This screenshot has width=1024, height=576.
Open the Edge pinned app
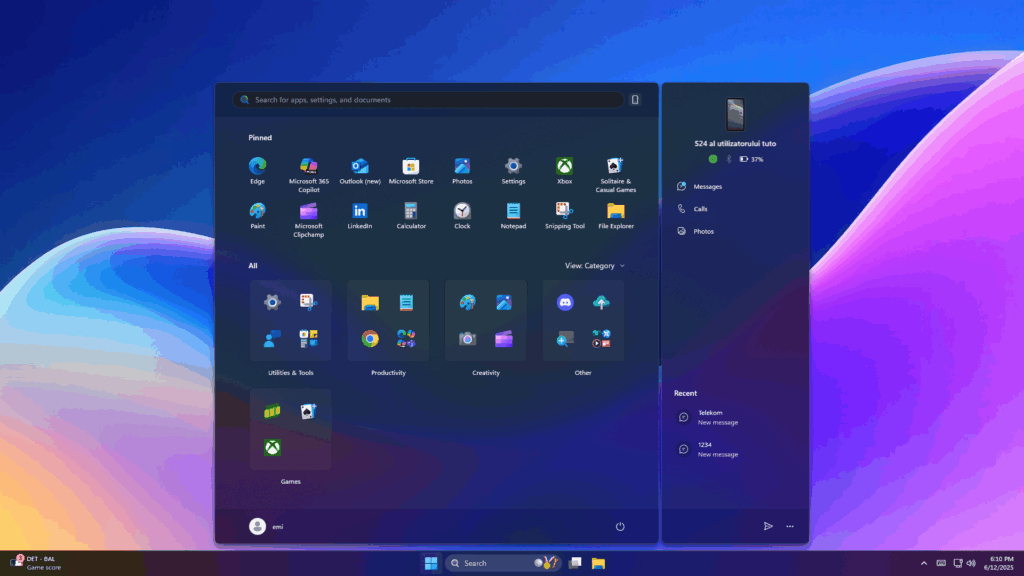tap(257, 171)
